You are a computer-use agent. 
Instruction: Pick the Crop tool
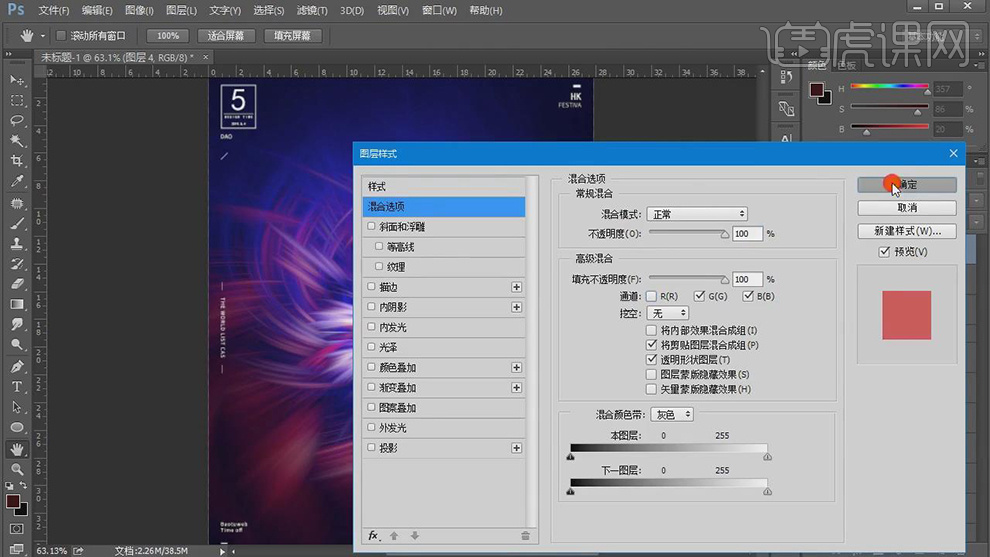(x=17, y=161)
